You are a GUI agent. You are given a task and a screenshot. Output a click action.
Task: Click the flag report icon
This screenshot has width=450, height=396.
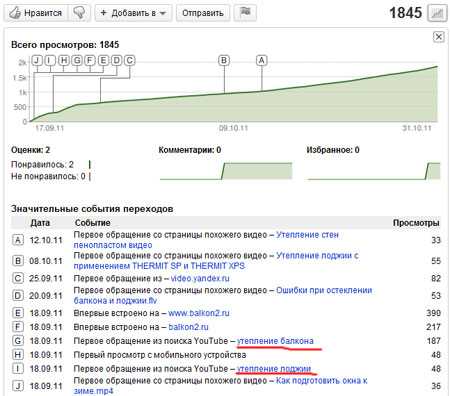(245, 13)
